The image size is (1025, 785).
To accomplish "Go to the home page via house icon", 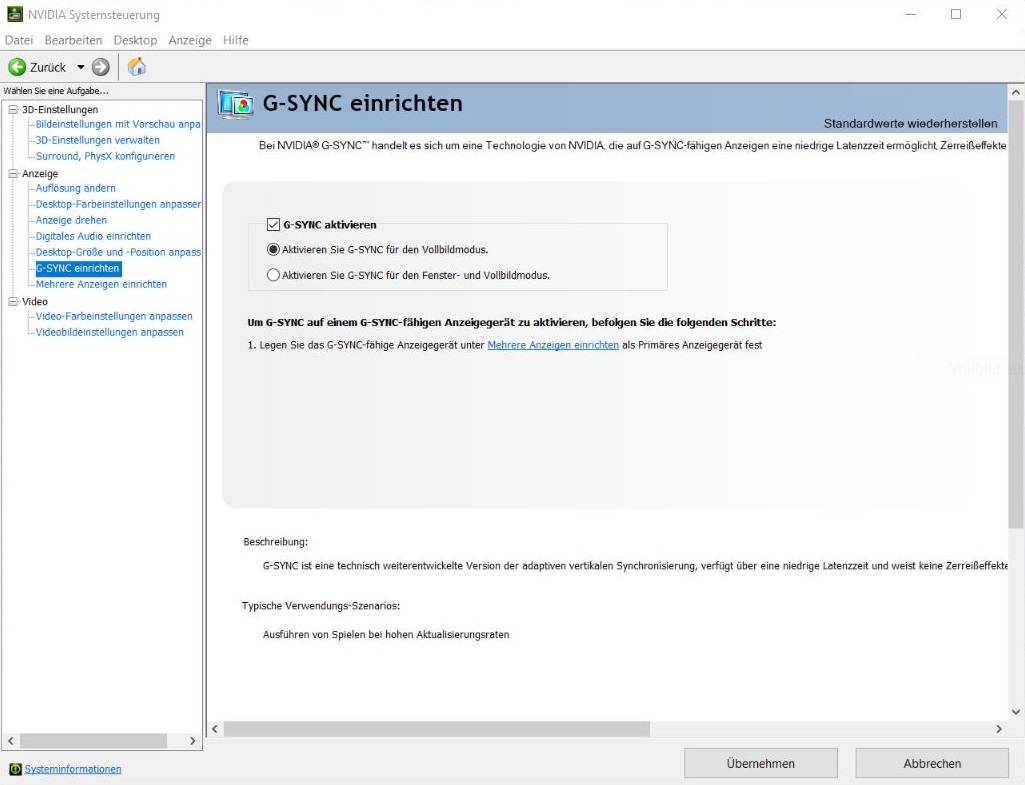I will coord(137,67).
